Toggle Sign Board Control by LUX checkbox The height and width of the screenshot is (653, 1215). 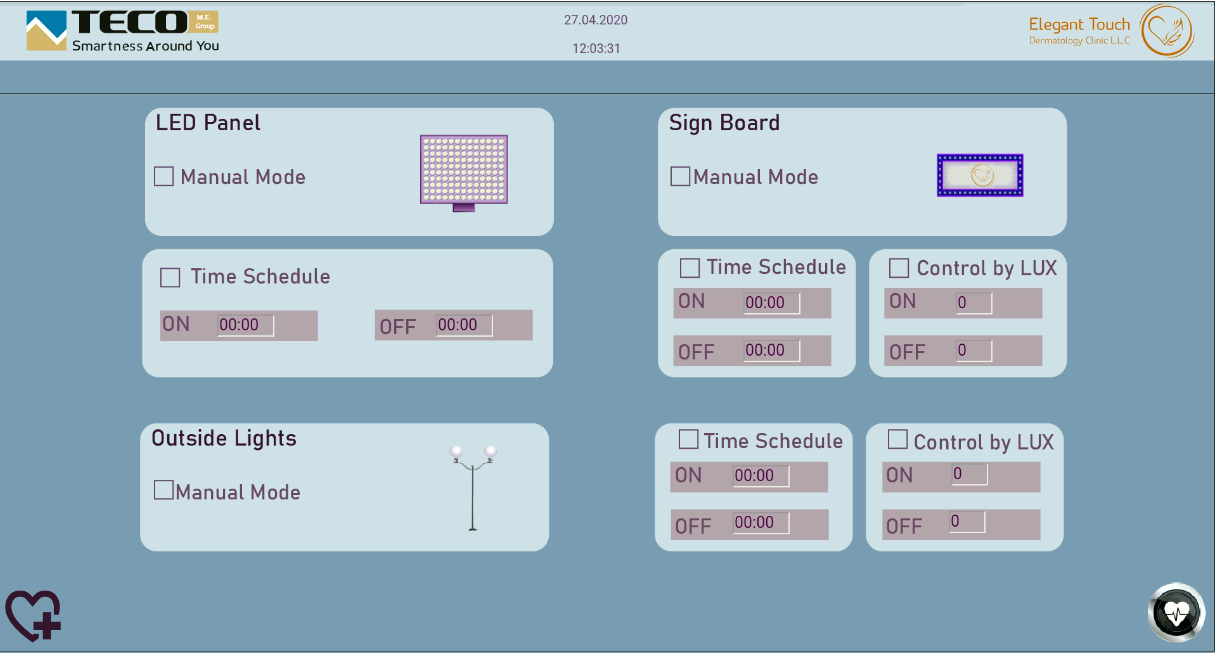pos(899,268)
